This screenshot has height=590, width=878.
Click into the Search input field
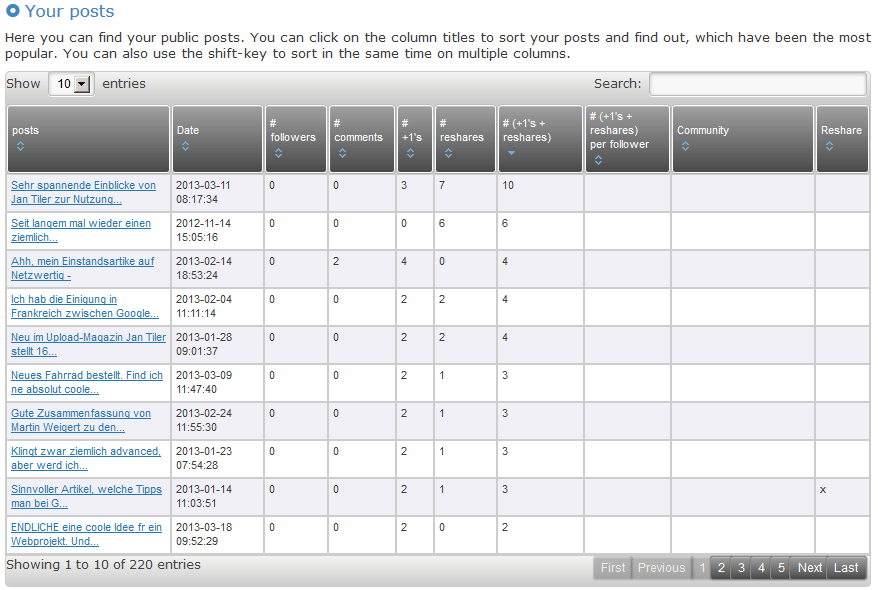757,85
